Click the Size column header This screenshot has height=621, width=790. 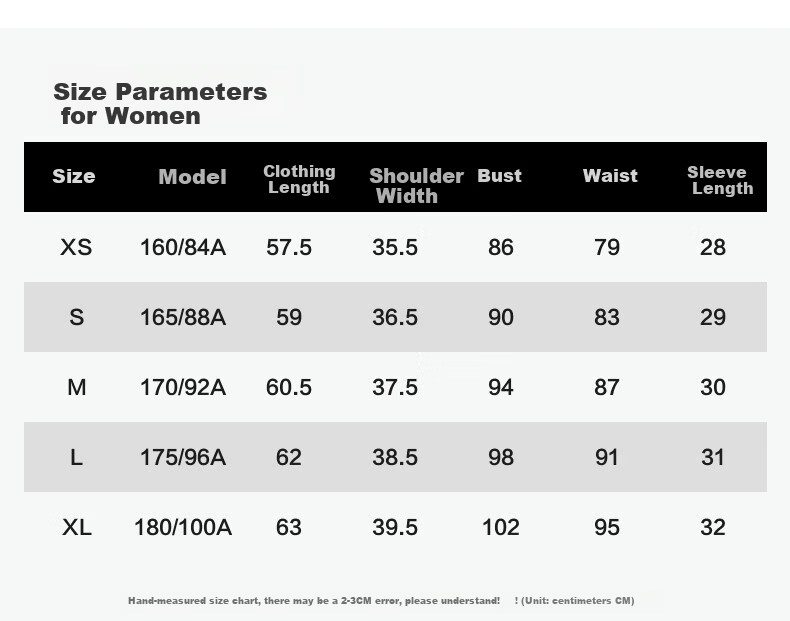click(x=74, y=176)
